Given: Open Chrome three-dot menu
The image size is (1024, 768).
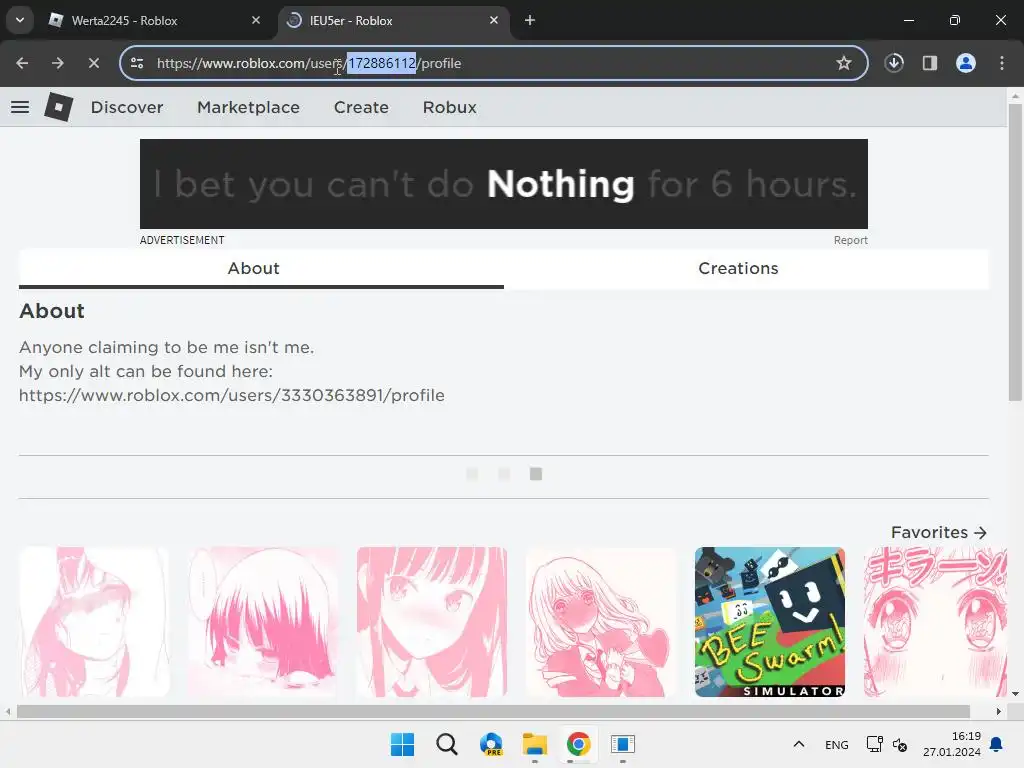Looking at the screenshot, I should pyautogui.click(x=1002, y=63).
